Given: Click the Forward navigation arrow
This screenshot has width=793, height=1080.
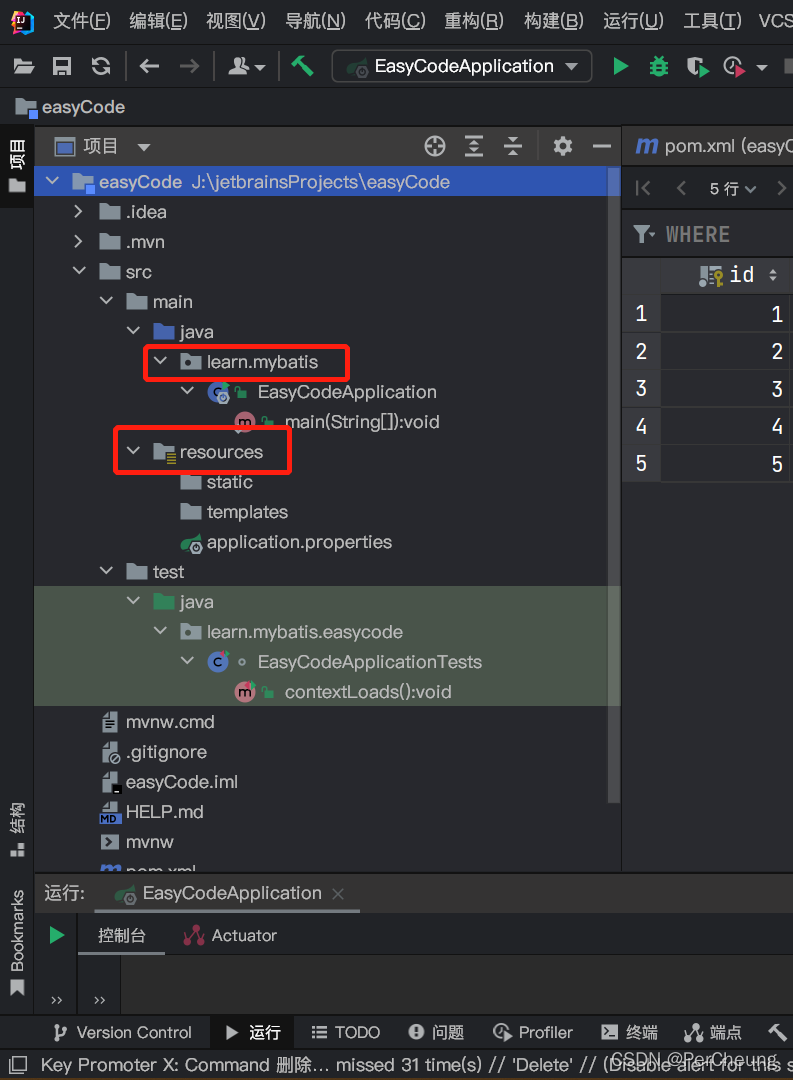Looking at the screenshot, I should [189, 66].
